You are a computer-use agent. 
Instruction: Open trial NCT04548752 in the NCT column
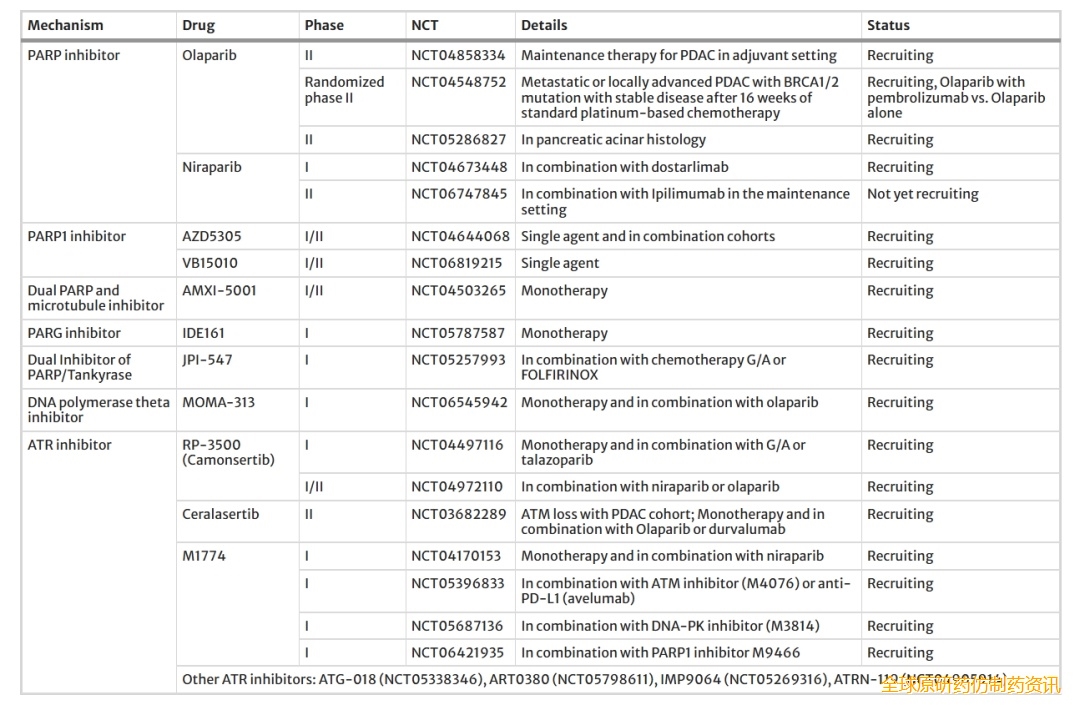pyautogui.click(x=458, y=82)
